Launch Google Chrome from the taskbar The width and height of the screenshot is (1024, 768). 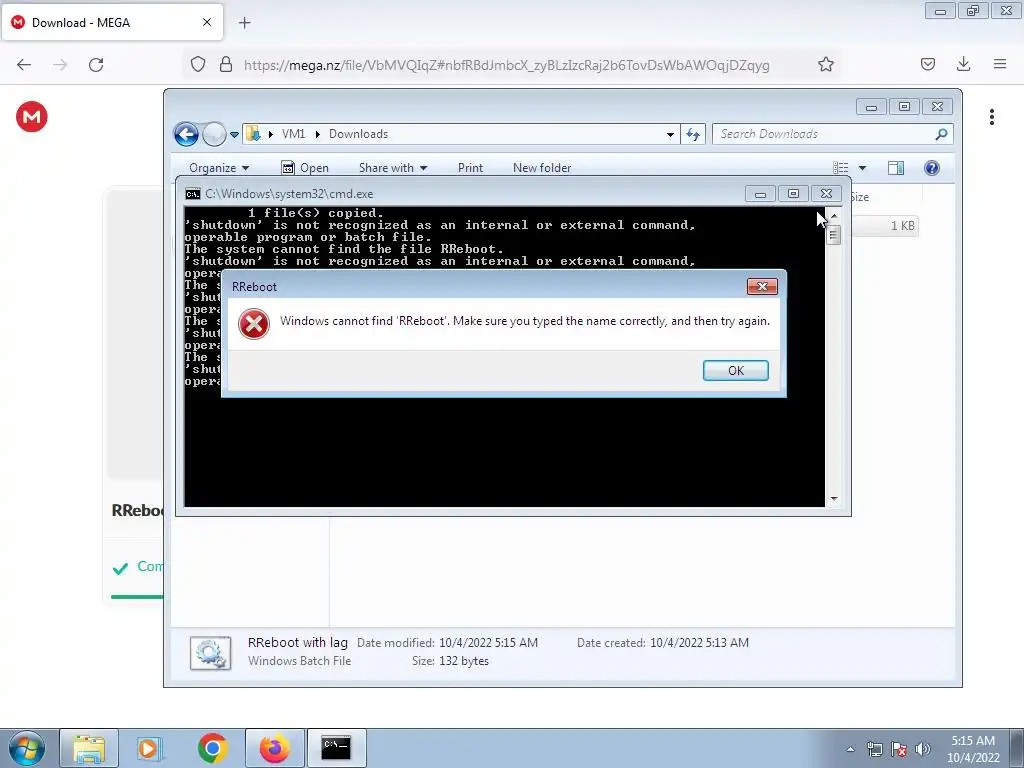(x=212, y=748)
